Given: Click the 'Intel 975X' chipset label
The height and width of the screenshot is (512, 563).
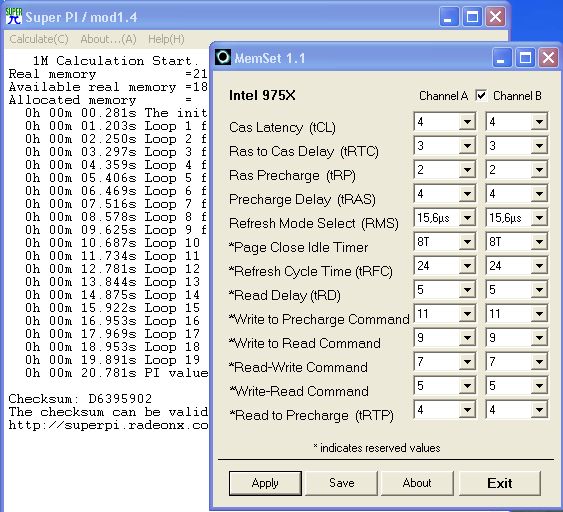Looking at the screenshot, I should (262, 96).
